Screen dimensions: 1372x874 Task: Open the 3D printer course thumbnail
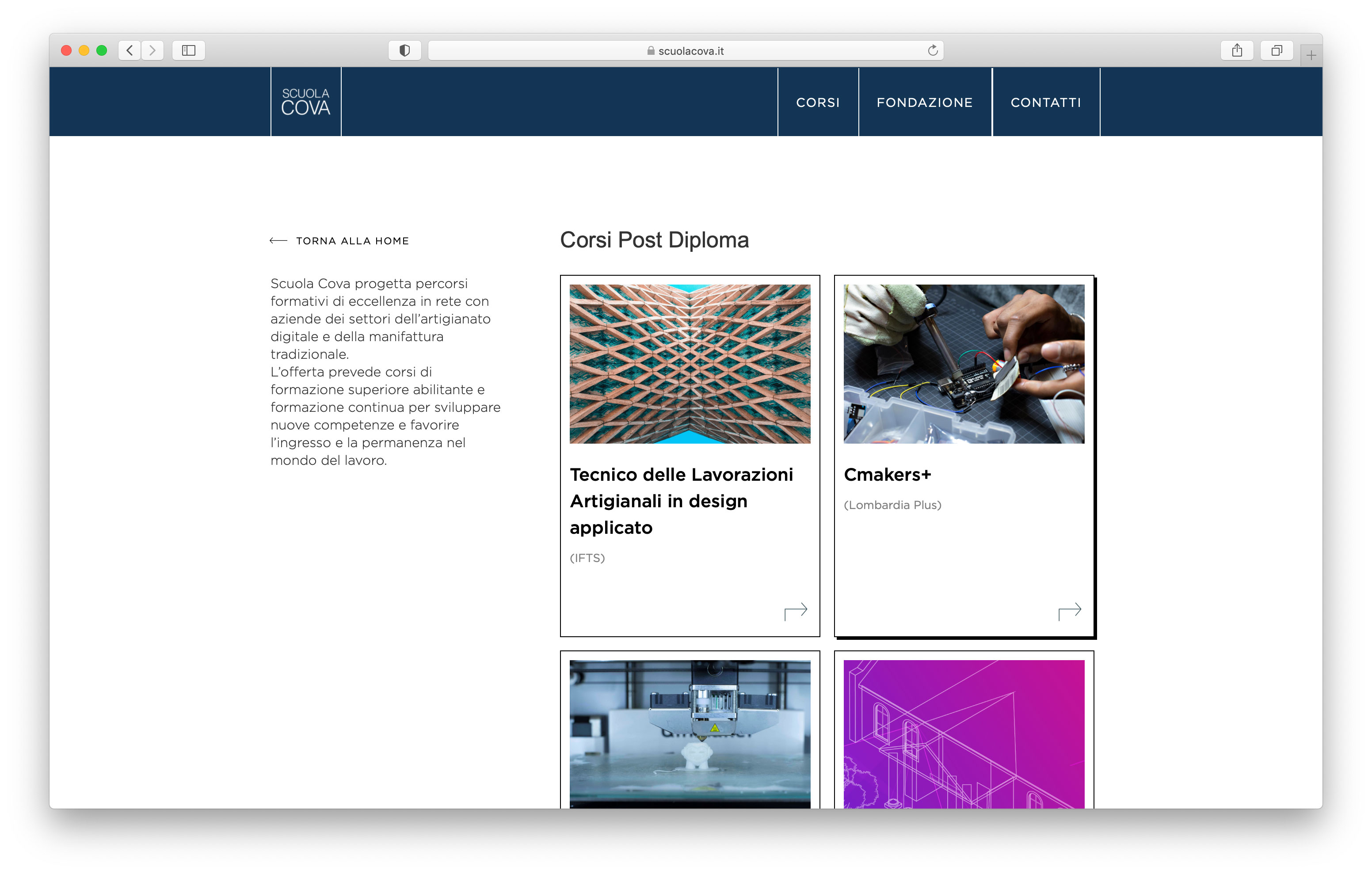(690, 734)
